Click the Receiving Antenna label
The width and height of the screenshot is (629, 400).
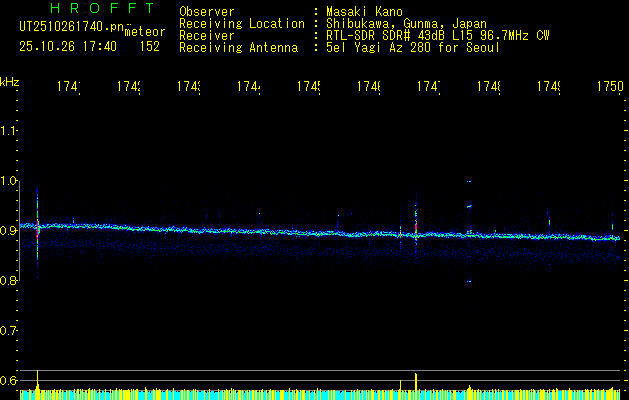tap(239, 48)
